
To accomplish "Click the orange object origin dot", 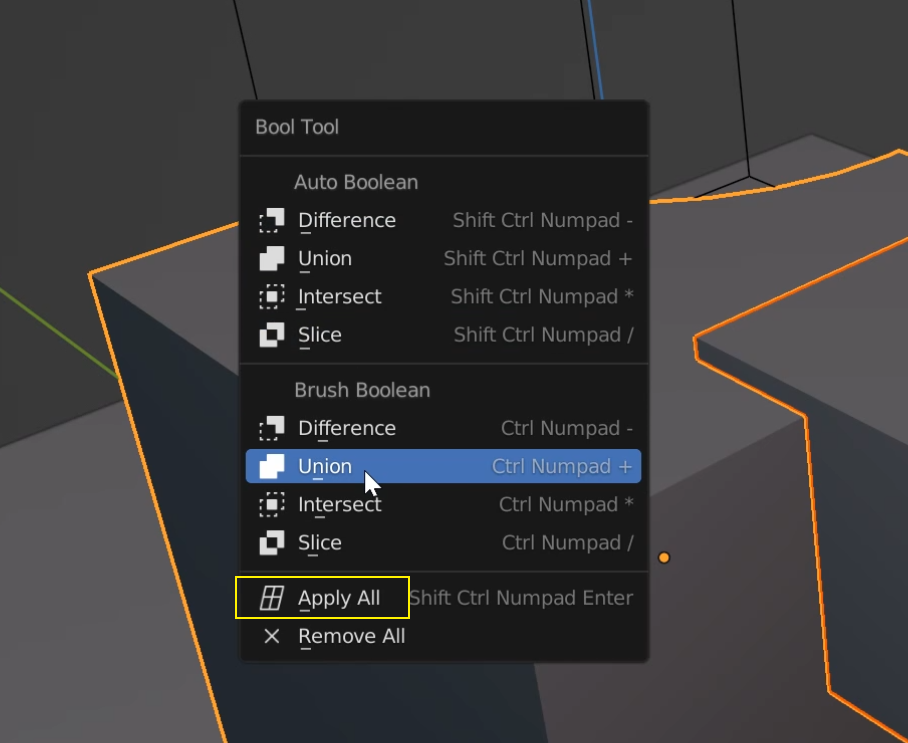I will click(664, 558).
